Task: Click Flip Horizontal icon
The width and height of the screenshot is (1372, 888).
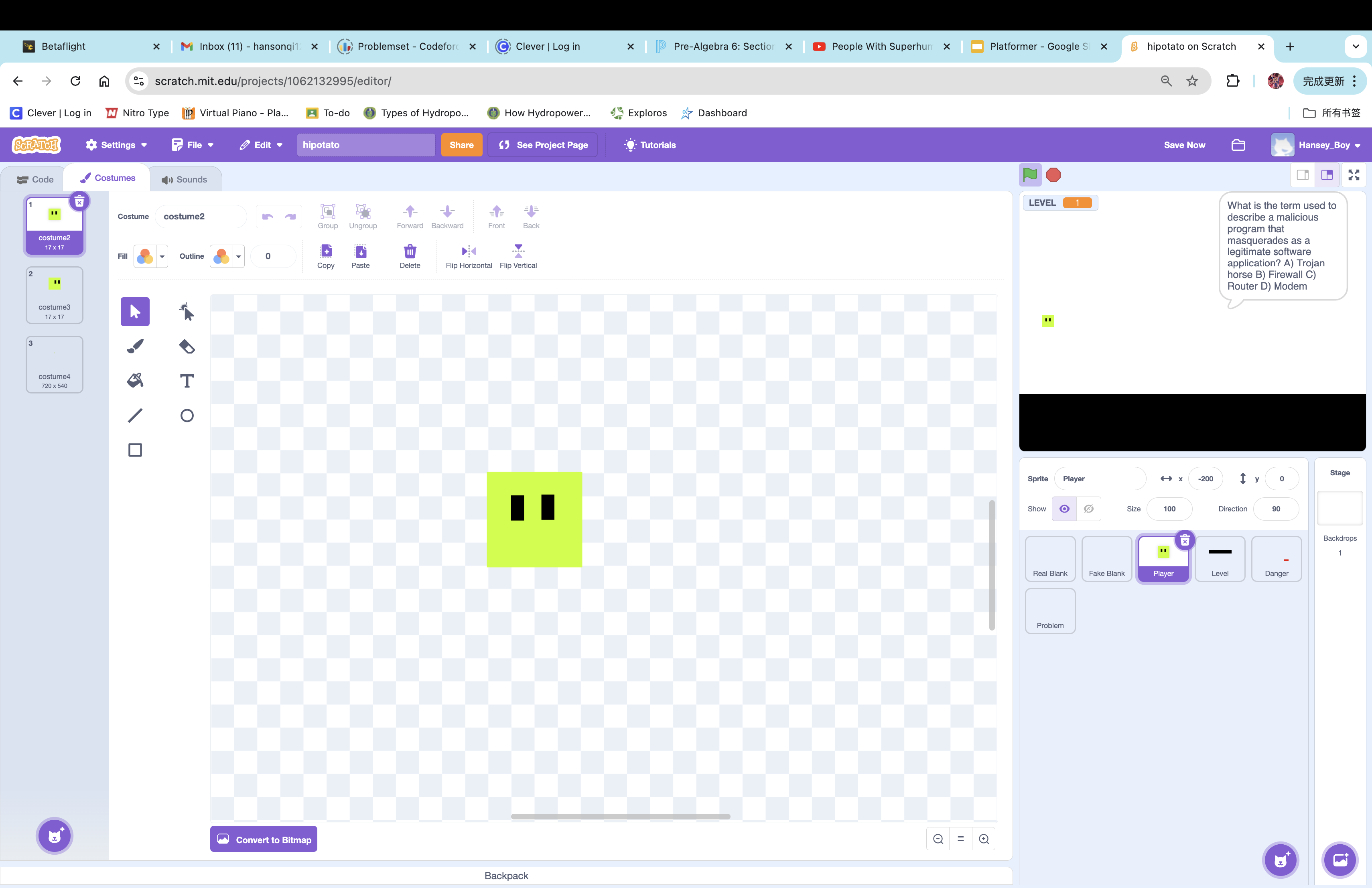Action: point(469,251)
